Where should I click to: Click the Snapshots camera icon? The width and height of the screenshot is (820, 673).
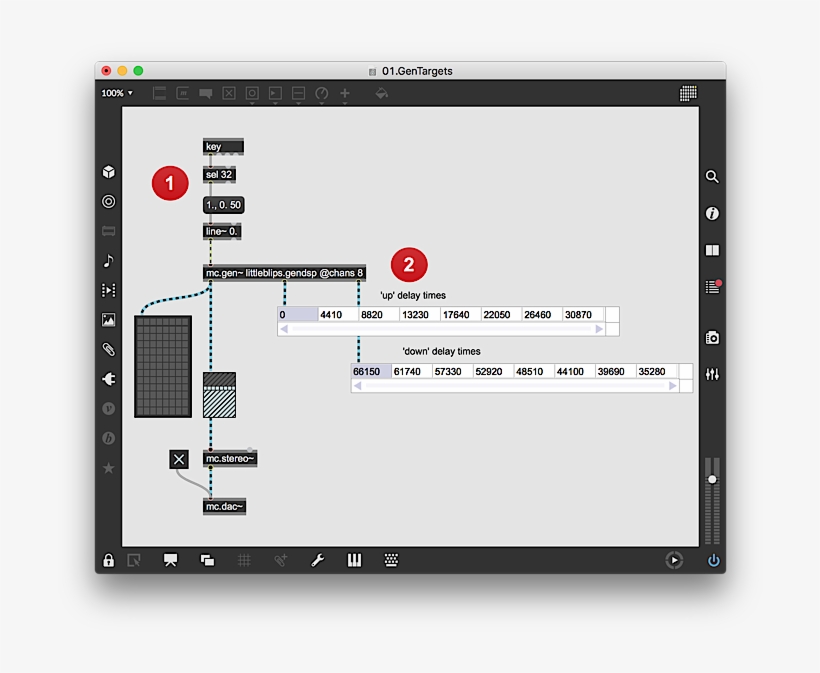(x=712, y=338)
